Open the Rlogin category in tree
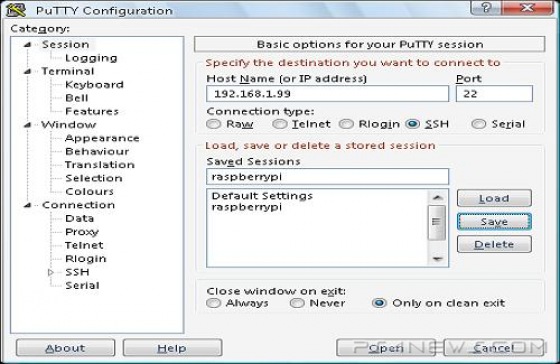 pyautogui.click(x=86, y=259)
